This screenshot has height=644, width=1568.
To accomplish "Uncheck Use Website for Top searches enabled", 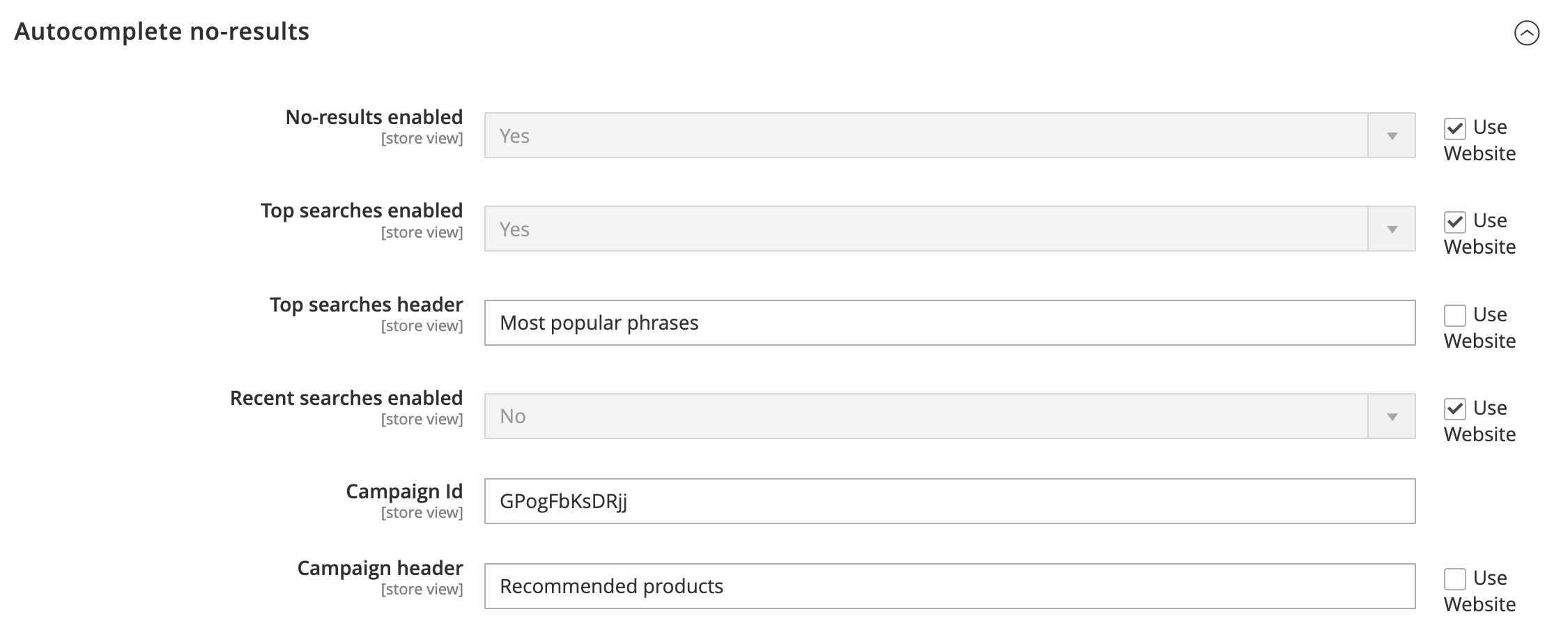I will click(x=1456, y=221).
